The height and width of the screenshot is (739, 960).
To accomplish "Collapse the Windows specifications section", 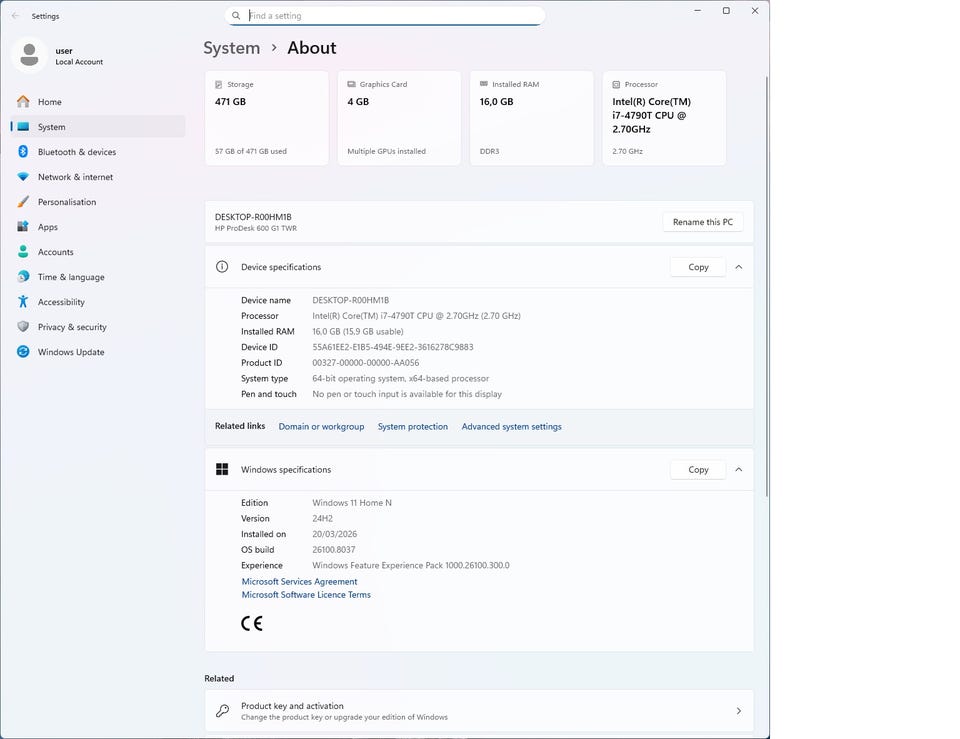I will (739, 469).
